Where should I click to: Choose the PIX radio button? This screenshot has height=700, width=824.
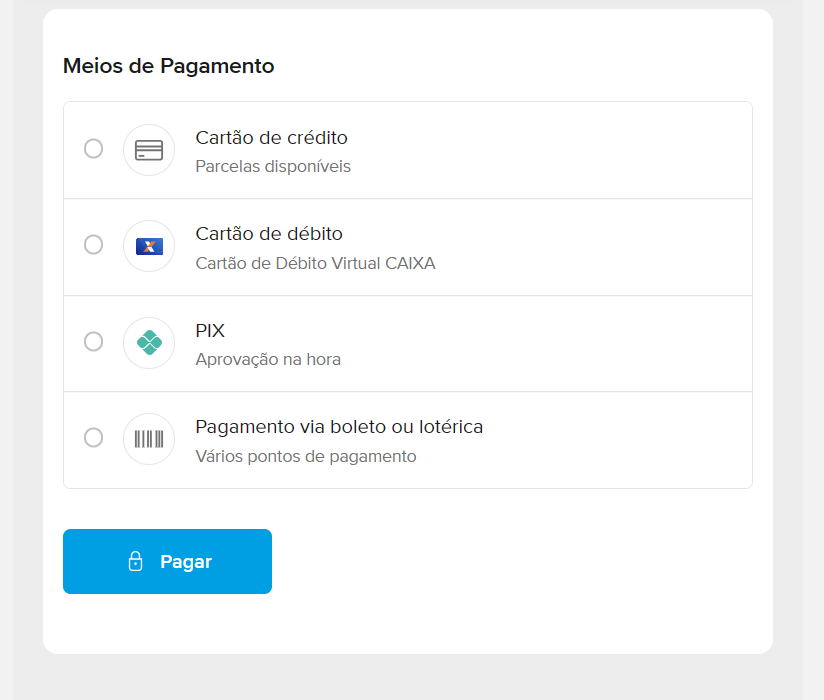click(94, 342)
